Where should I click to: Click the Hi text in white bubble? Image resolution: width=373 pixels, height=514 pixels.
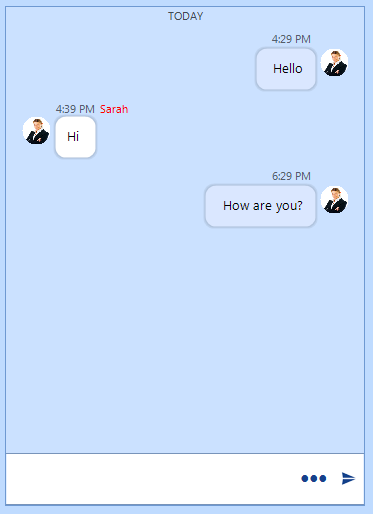(73, 136)
